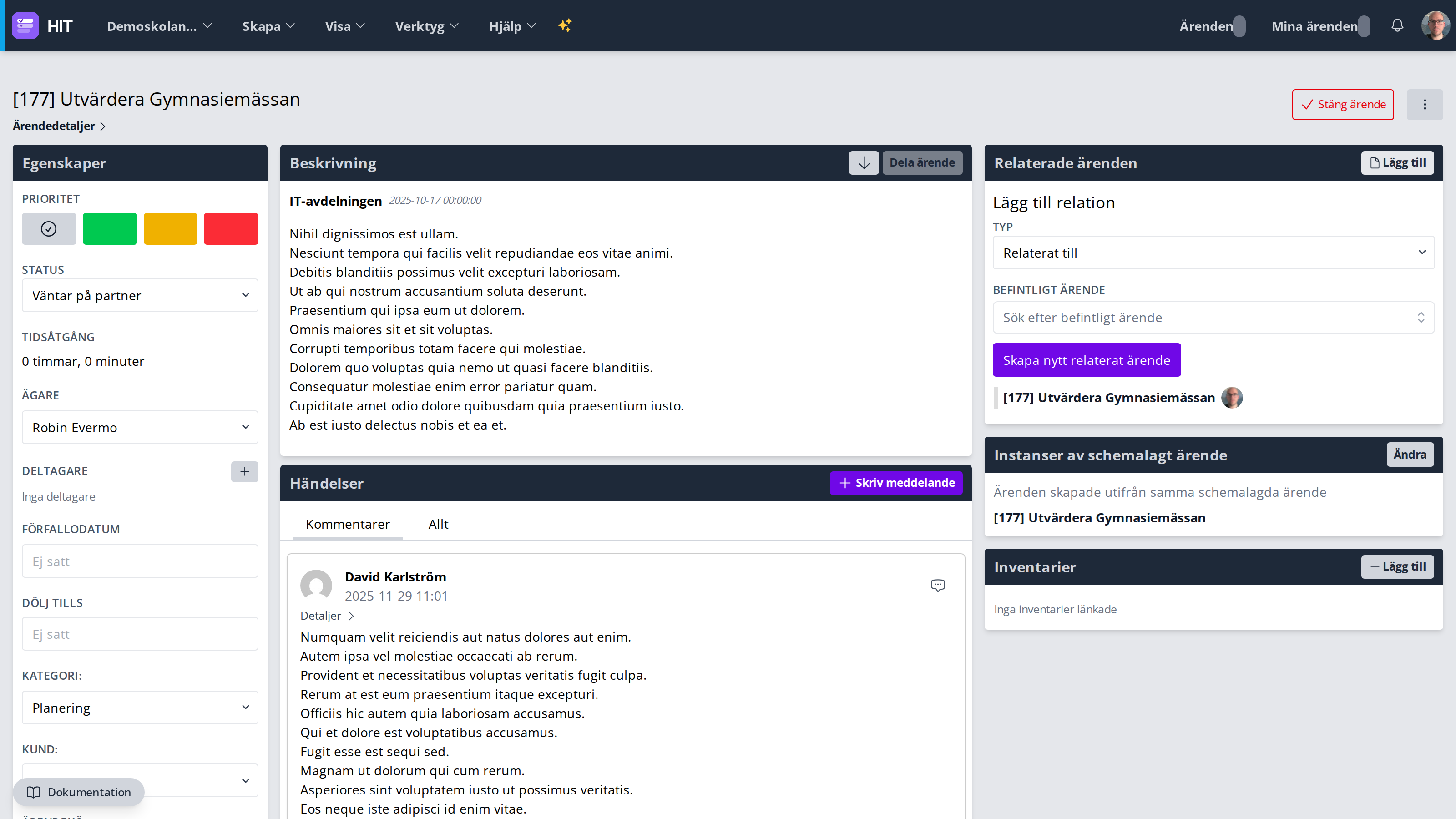The width and height of the screenshot is (1456, 819).
Task: Open the Kund dropdown
Action: (x=140, y=781)
